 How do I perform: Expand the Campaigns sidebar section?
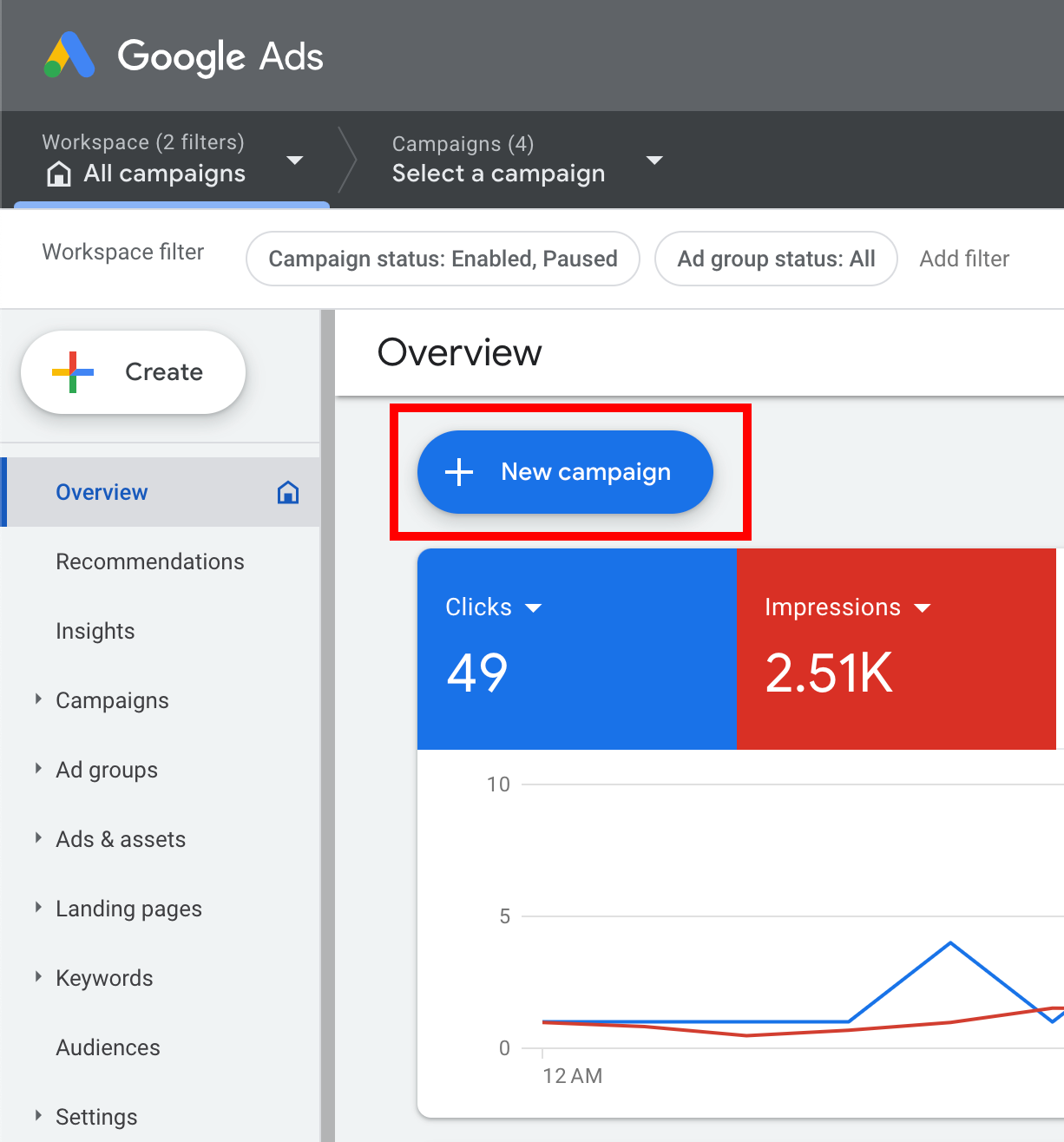(38, 699)
